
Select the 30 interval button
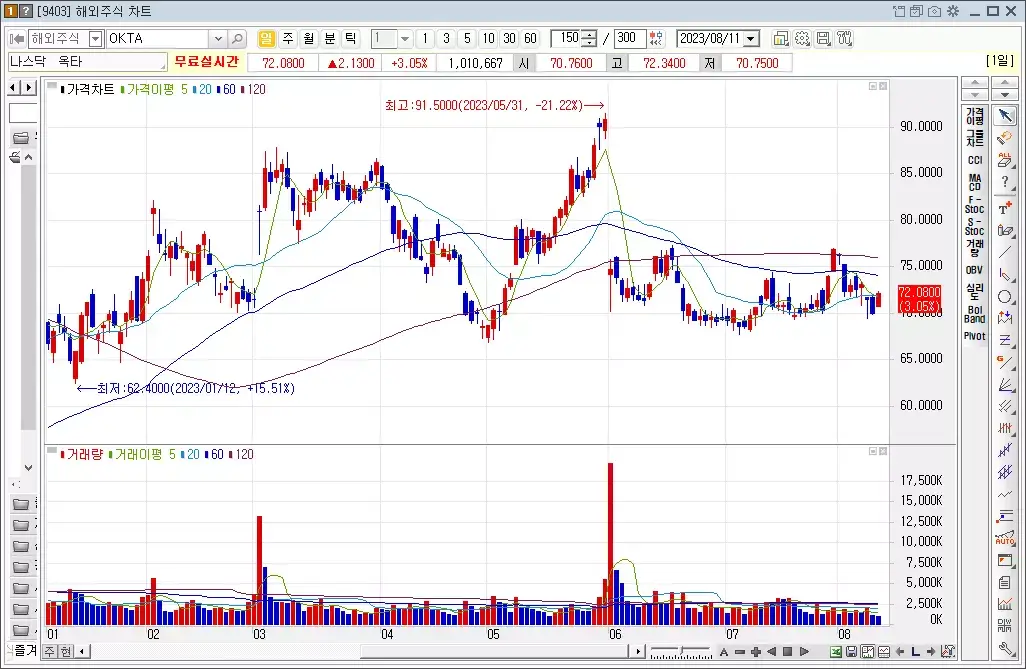509,39
